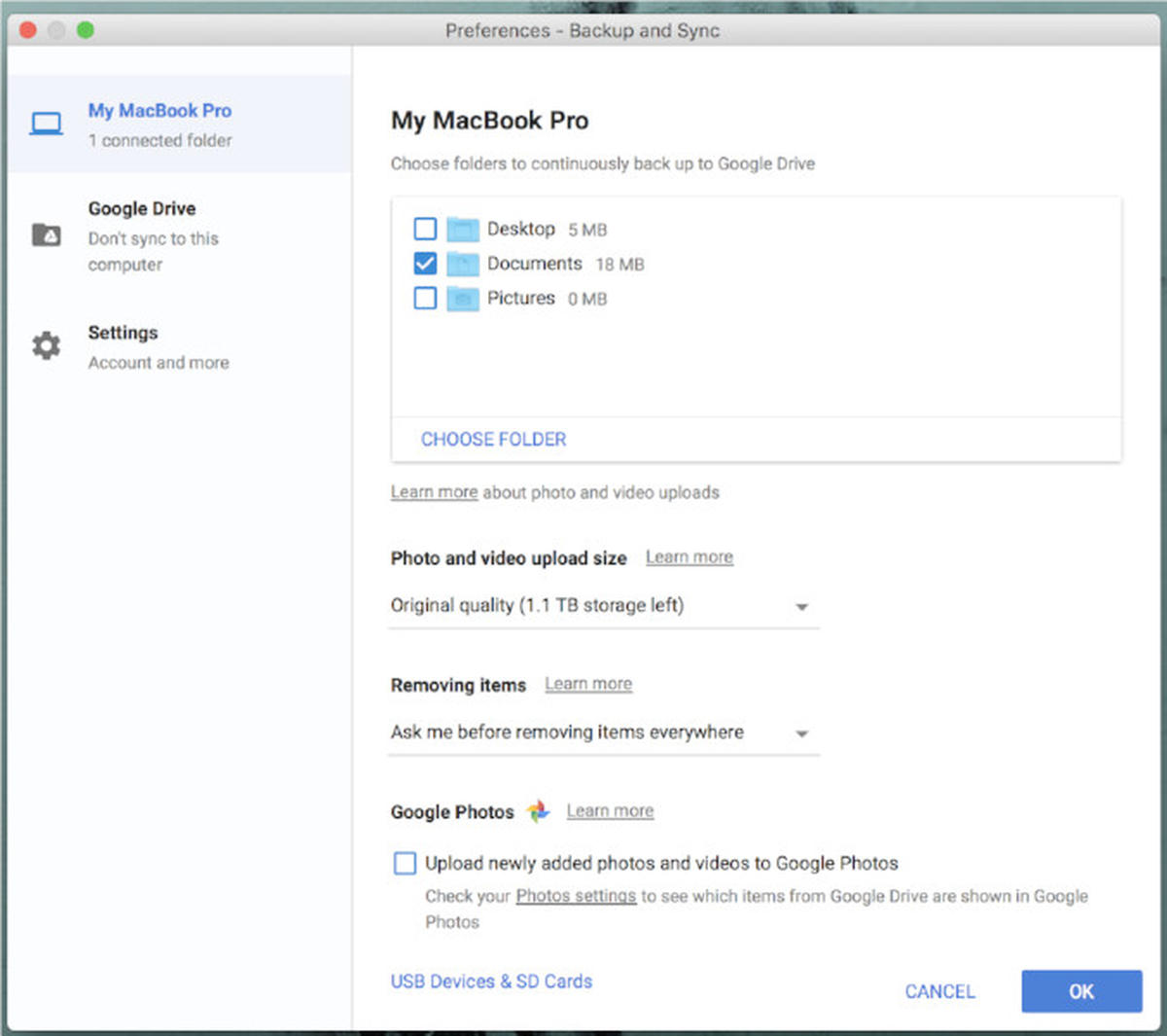
Task: Enable backup for the Desktop folder
Action: click(x=425, y=229)
